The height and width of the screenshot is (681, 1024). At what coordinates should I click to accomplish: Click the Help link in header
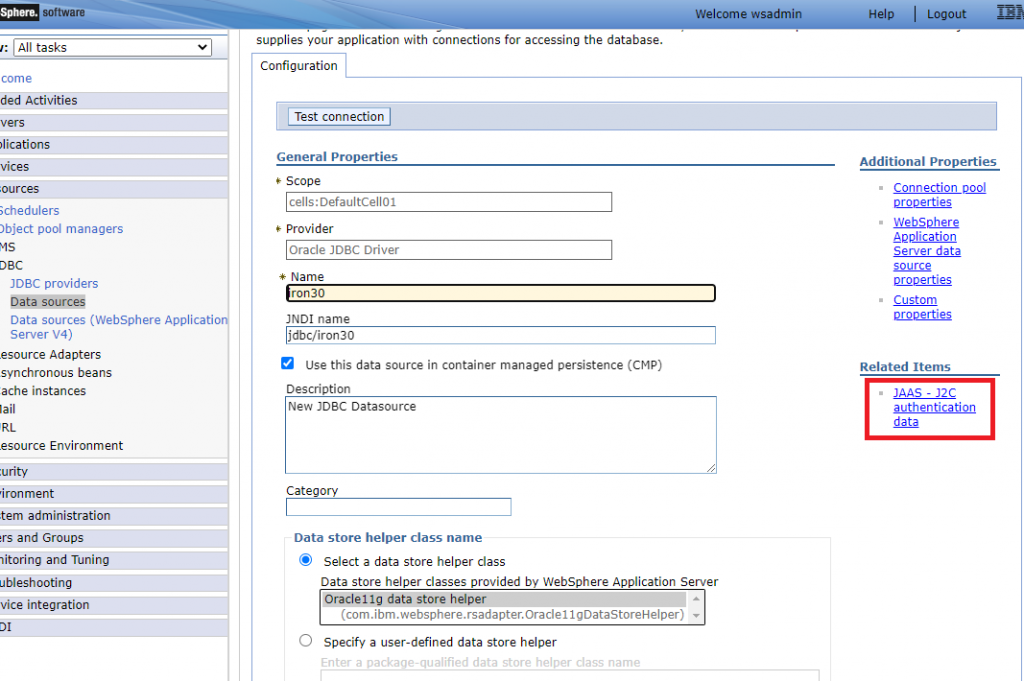click(881, 14)
